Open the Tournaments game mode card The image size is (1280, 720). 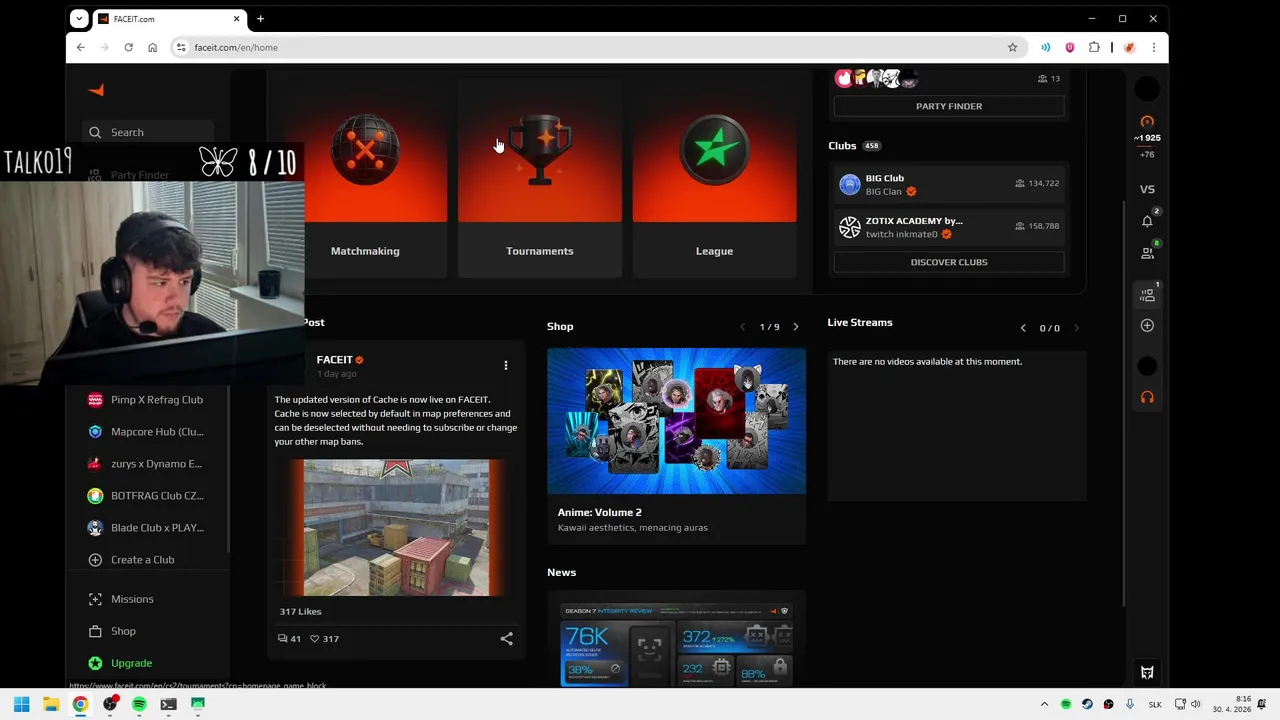540,177
